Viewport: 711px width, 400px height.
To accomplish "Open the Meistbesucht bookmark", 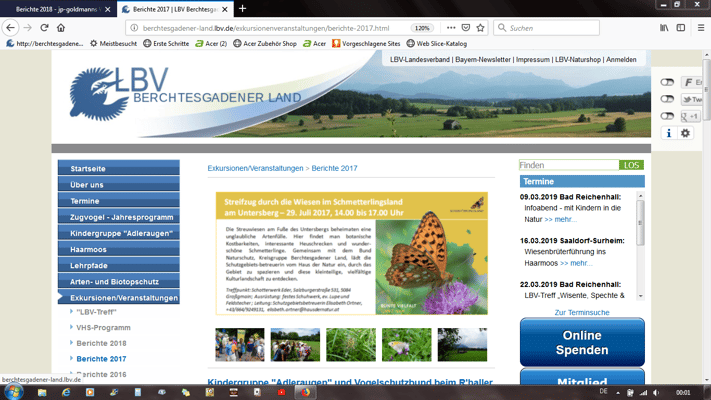I will (113, 44).
